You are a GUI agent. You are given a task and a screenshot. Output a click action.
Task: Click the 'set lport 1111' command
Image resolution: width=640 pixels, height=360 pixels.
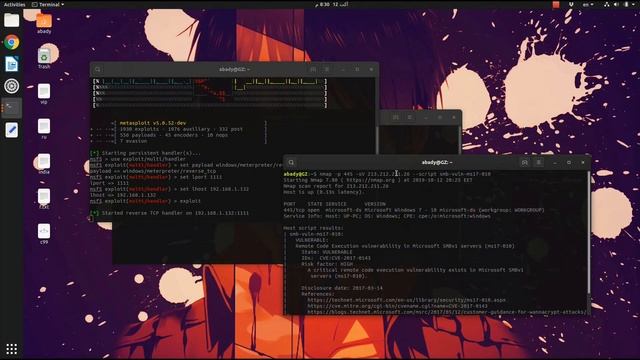pos(201,177)
